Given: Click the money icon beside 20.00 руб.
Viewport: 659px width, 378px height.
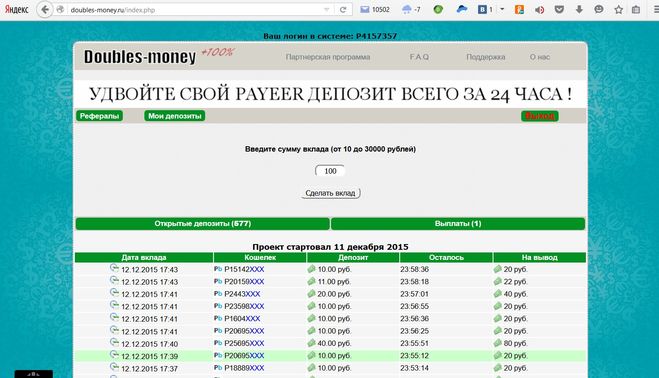Looking at the screenshot, I should (311, 293).
